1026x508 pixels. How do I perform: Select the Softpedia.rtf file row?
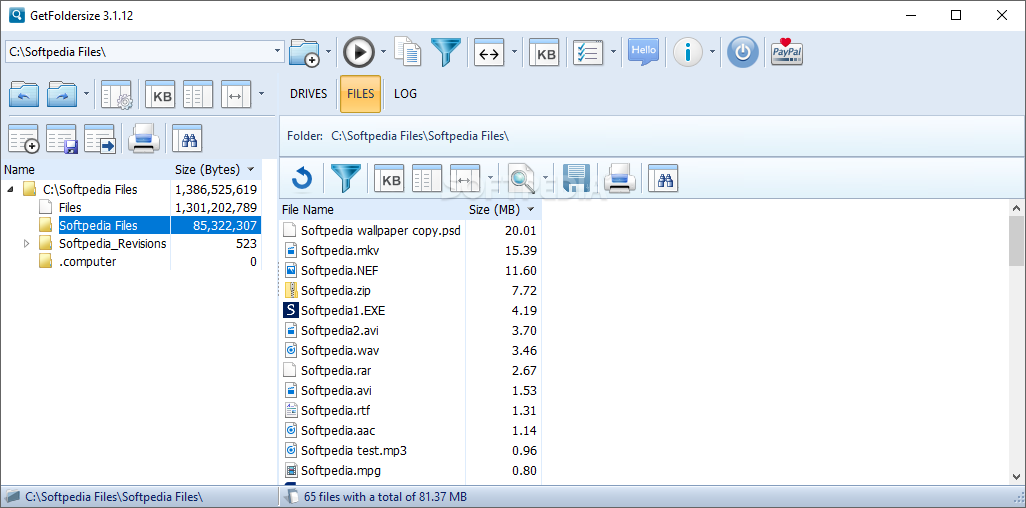point(410,410)
